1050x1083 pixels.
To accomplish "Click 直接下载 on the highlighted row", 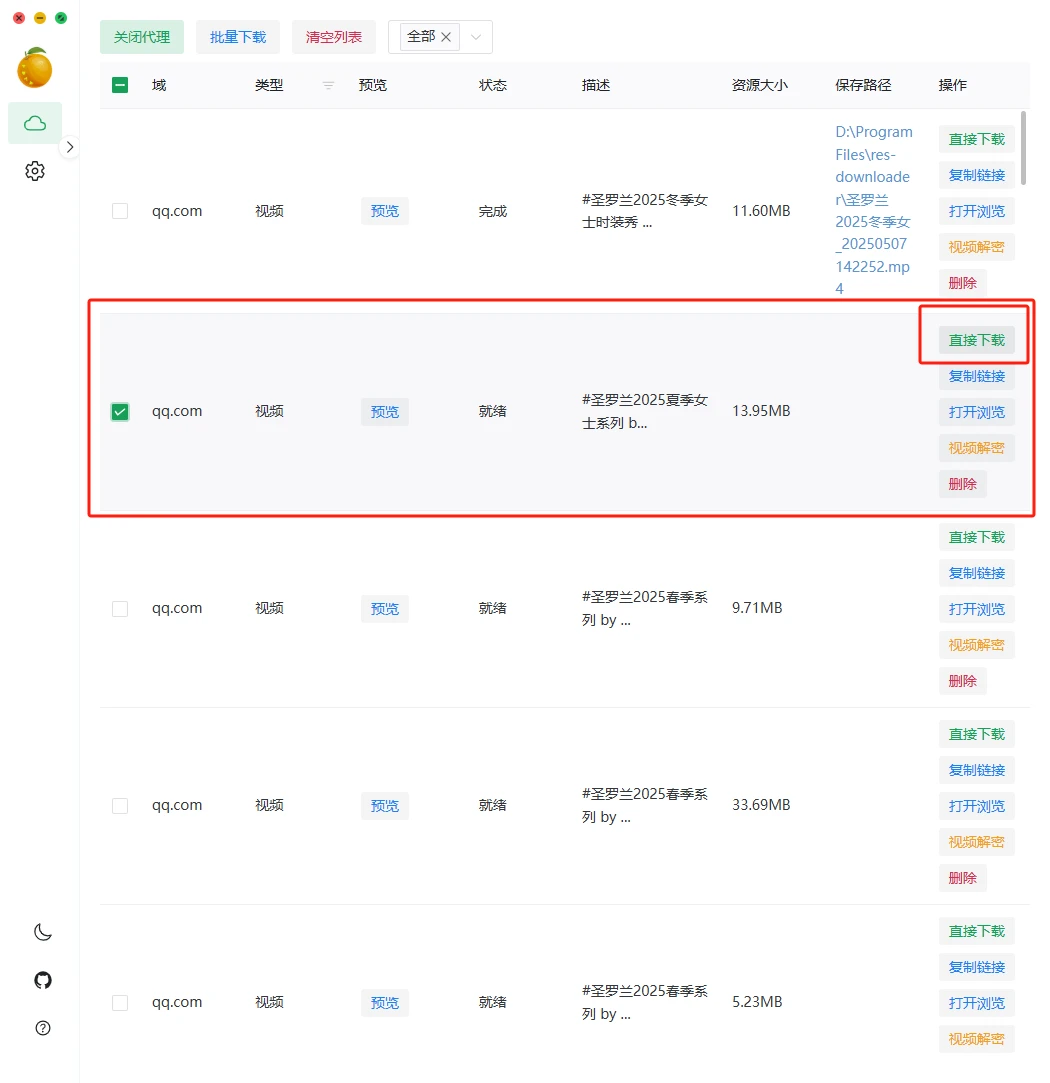I will (976, 338).
